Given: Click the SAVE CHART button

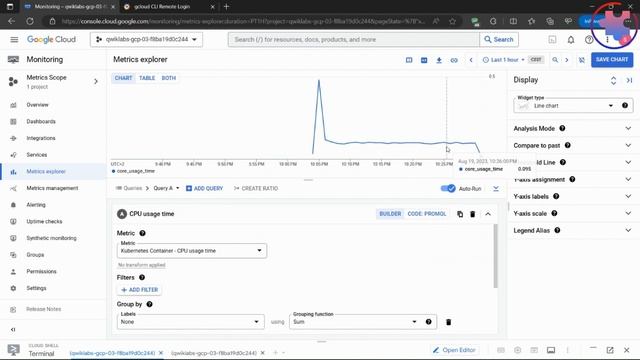Looking at the screenshot, I should point(612,60).
